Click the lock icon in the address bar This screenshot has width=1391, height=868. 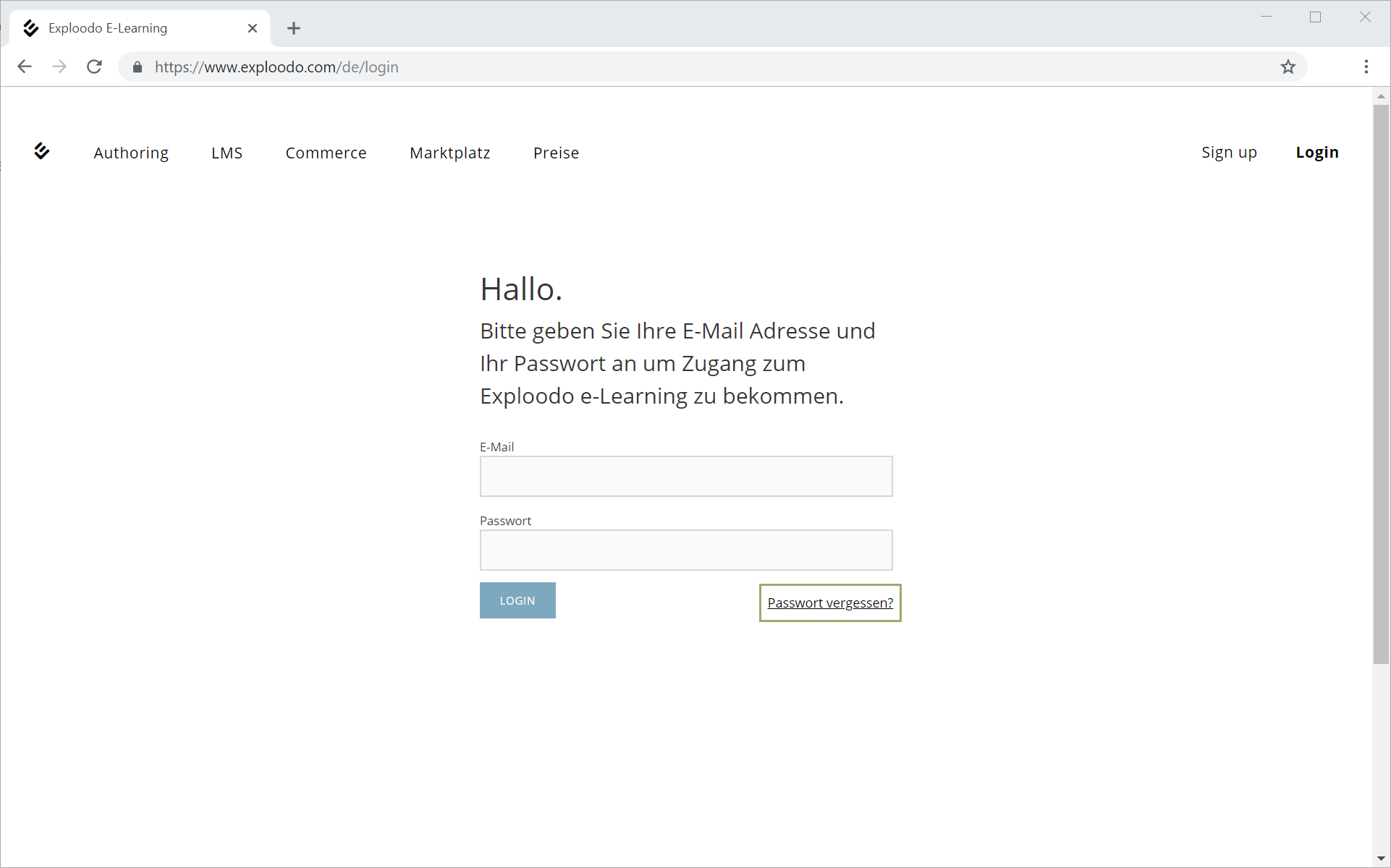click(x=138, y=67)
